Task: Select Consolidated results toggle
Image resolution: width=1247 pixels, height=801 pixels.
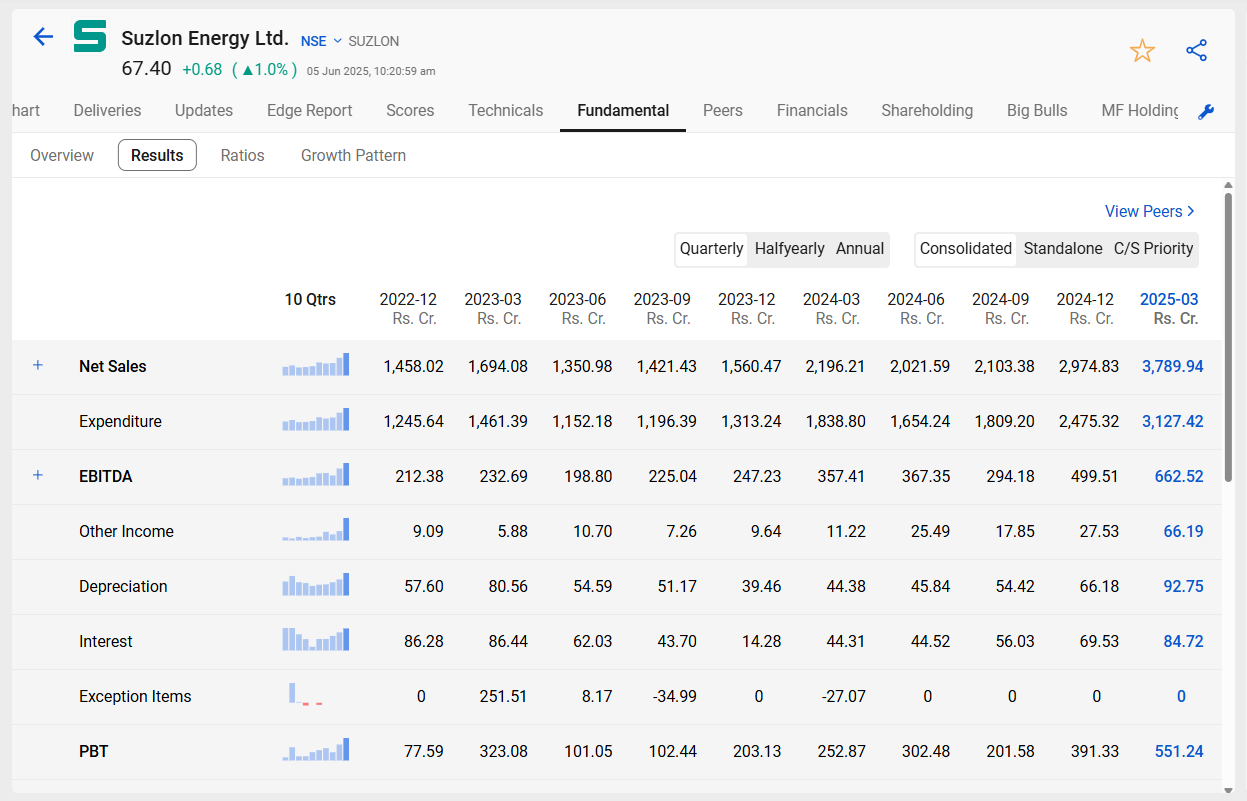Action: (966, 249)
